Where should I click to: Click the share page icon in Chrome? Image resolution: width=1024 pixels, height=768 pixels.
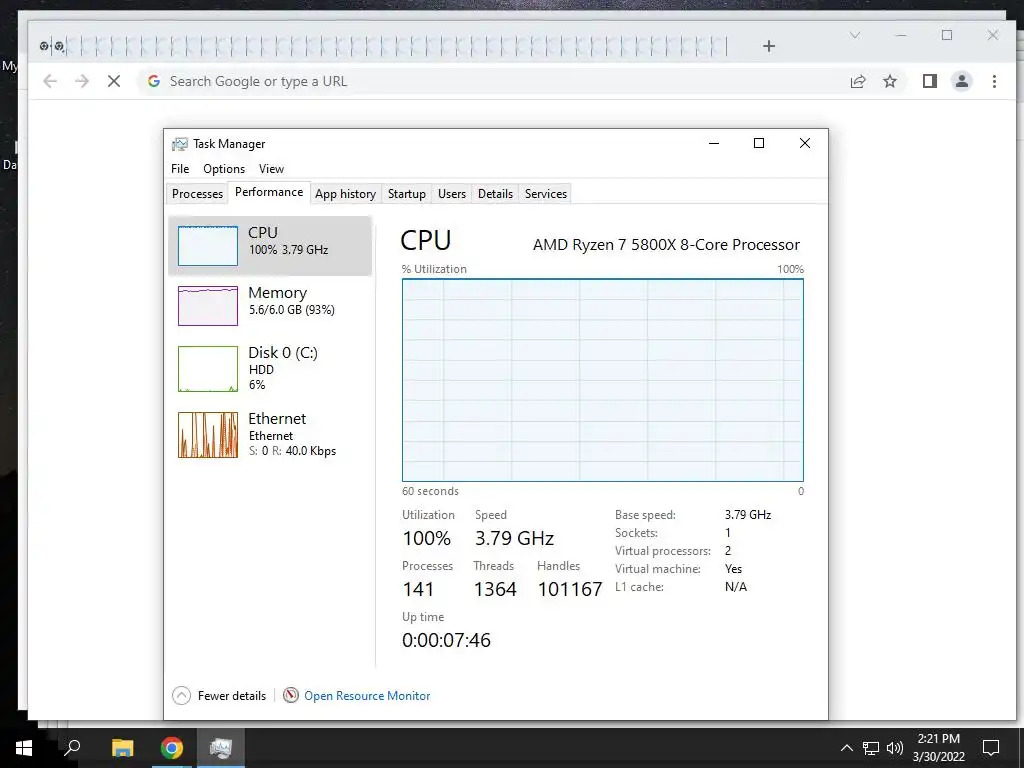pyautogui.click(x=857, y=81)
